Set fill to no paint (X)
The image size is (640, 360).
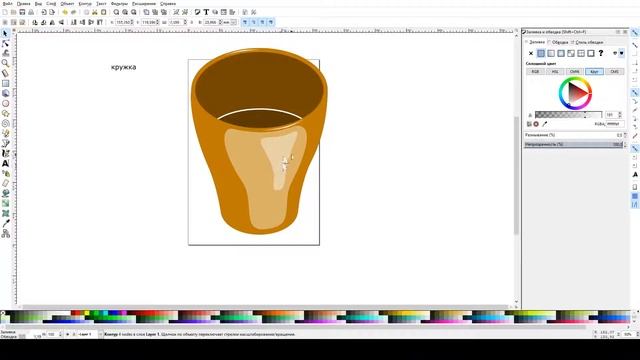[x=531, y=53]
